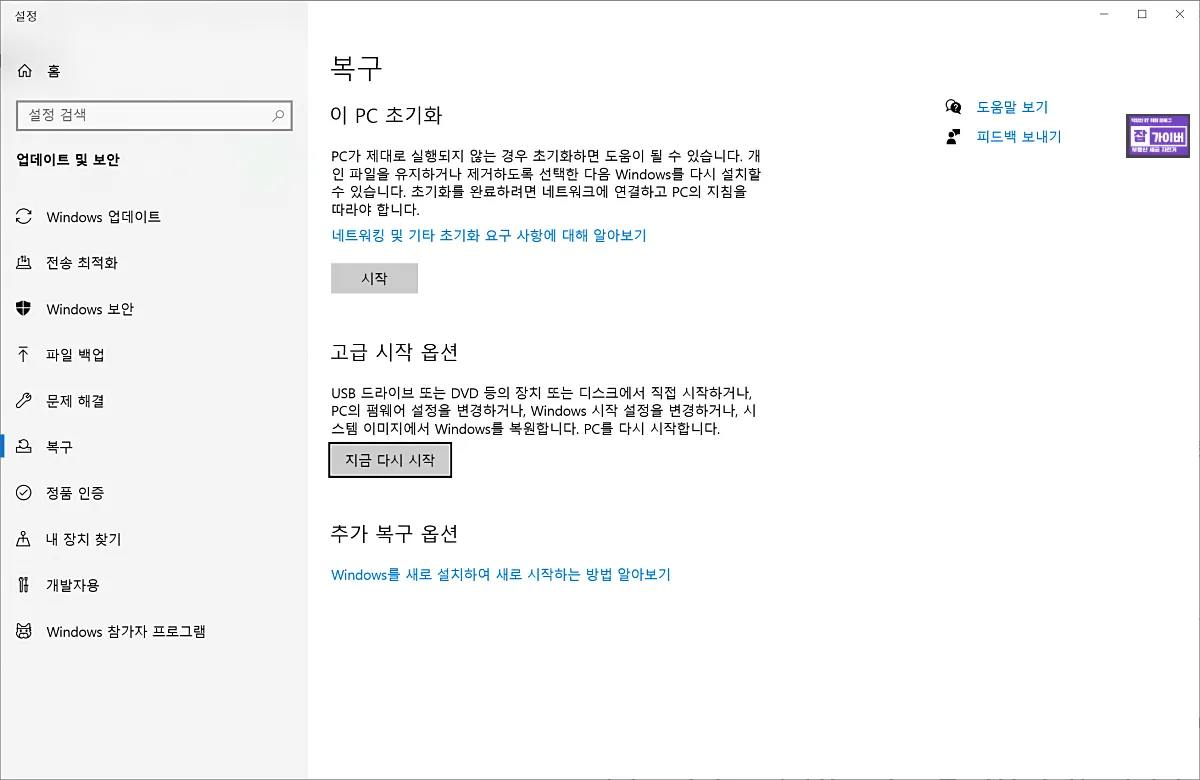Click the 문제 해결 wrench icon
This screenshot has width=1200, height=780.
tap(25, 401)
